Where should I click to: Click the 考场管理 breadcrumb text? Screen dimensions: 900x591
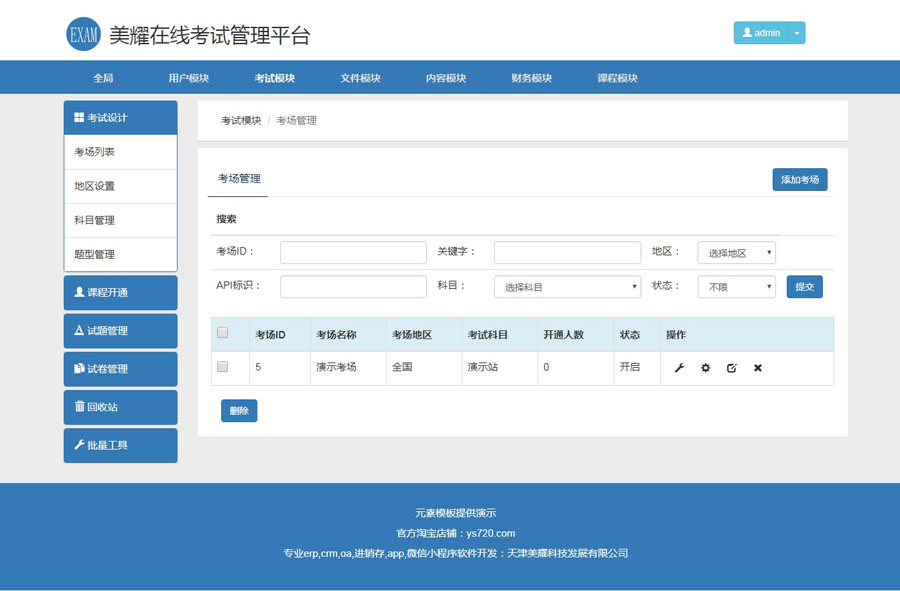[296, 120]
